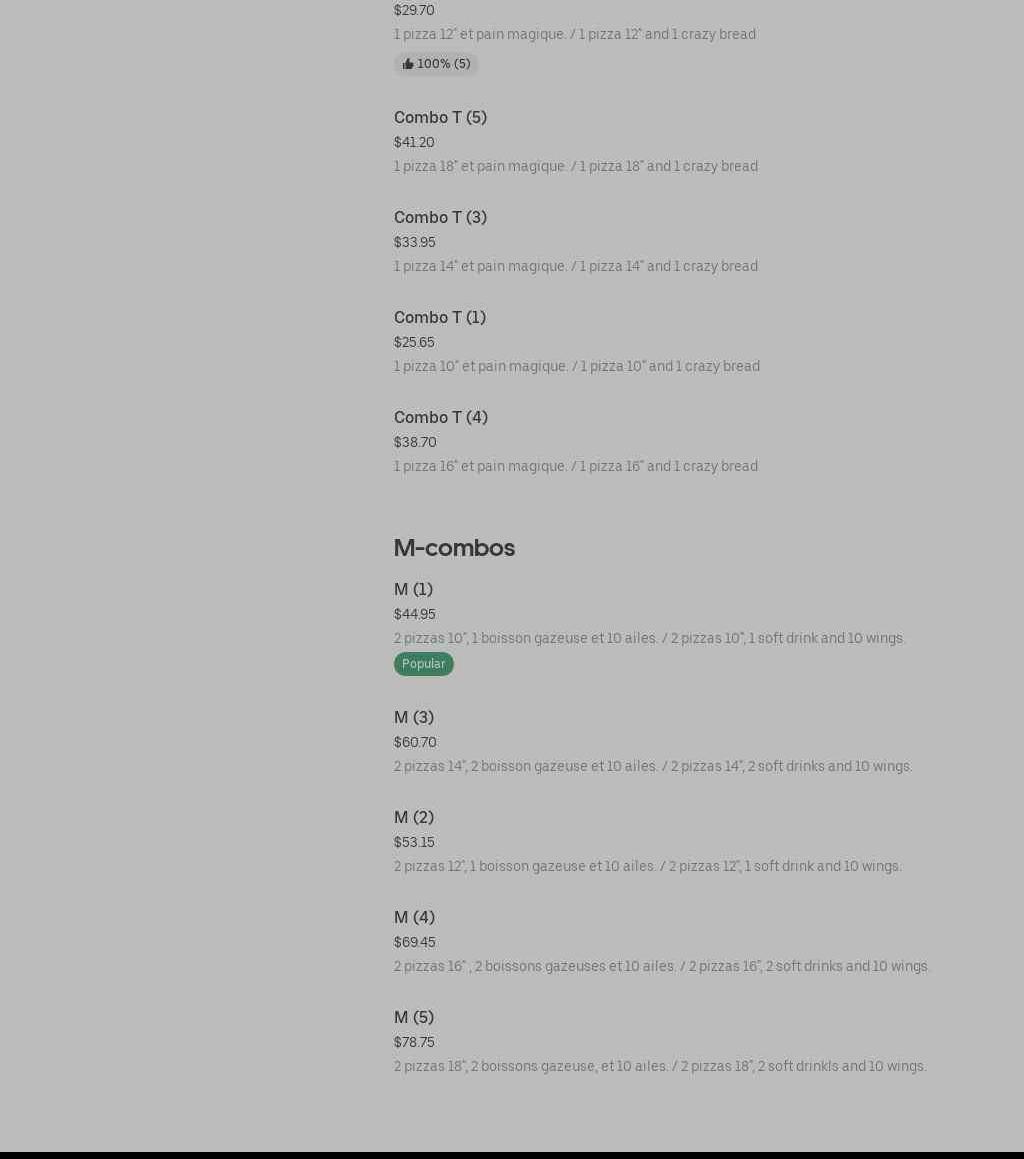Viewport: 1024px width, 1159px height.
Task: Click the thumbs-up icon in the rating badge
Action: point(408,64)
